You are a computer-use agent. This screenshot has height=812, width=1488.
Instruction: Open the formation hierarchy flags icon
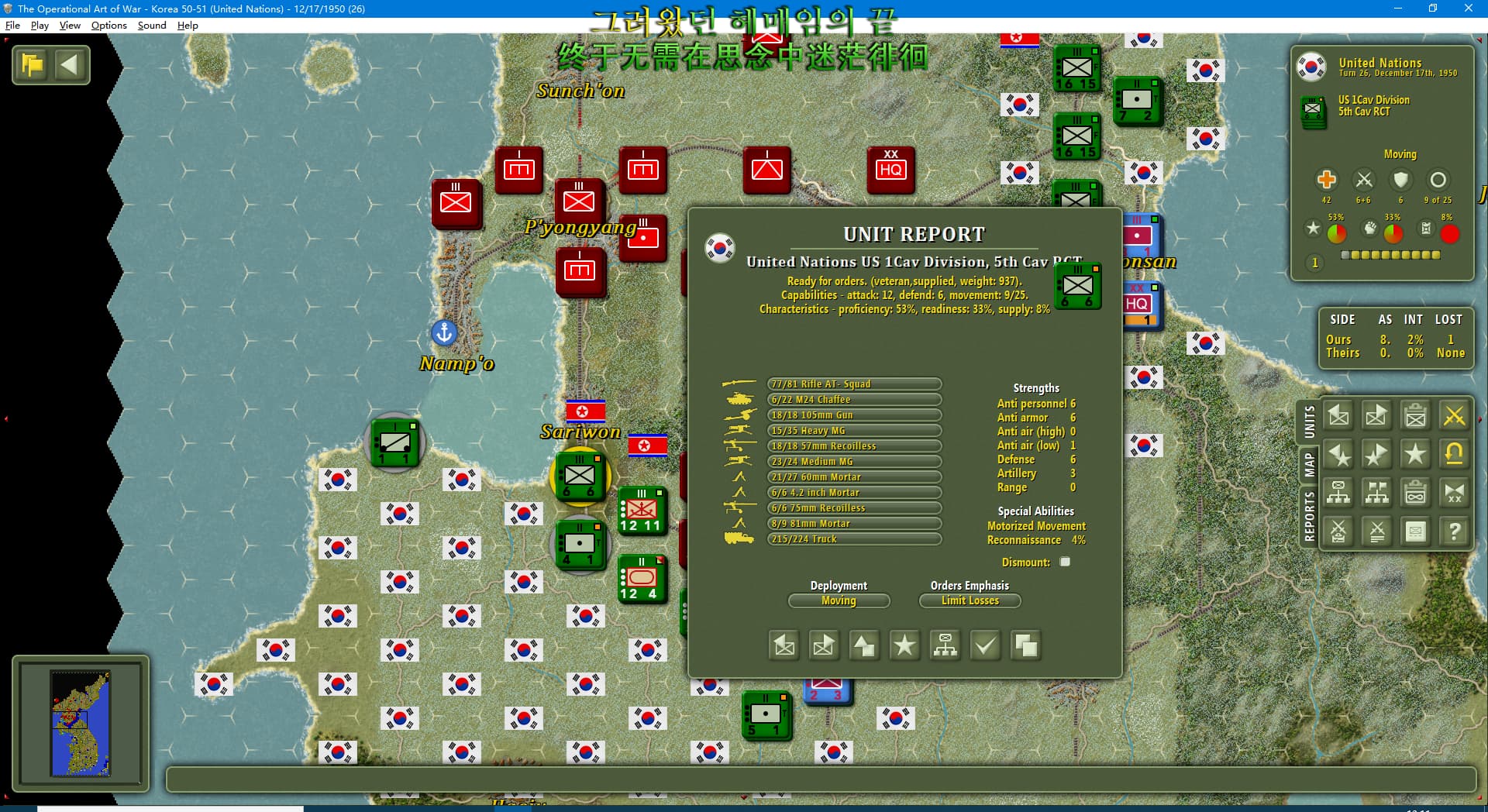tap(1377, 493)
